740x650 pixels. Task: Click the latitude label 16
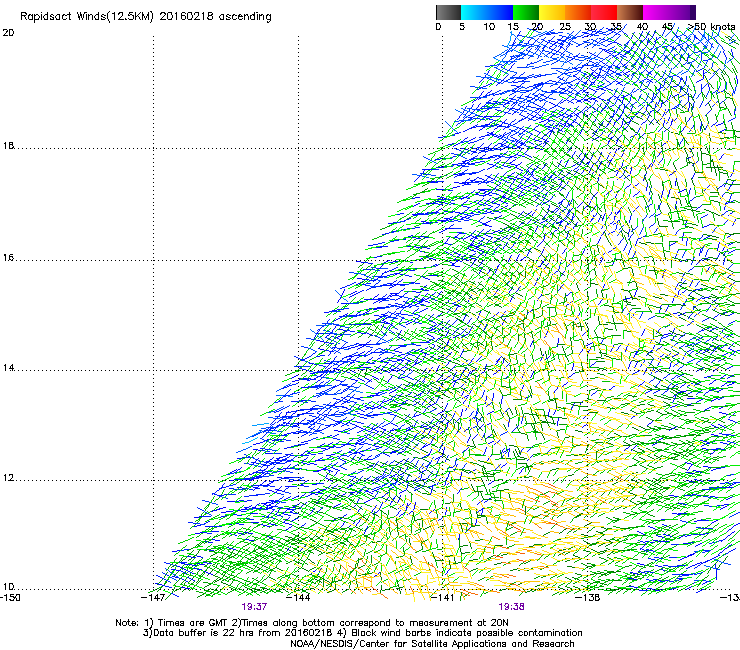tap(8, 258)
